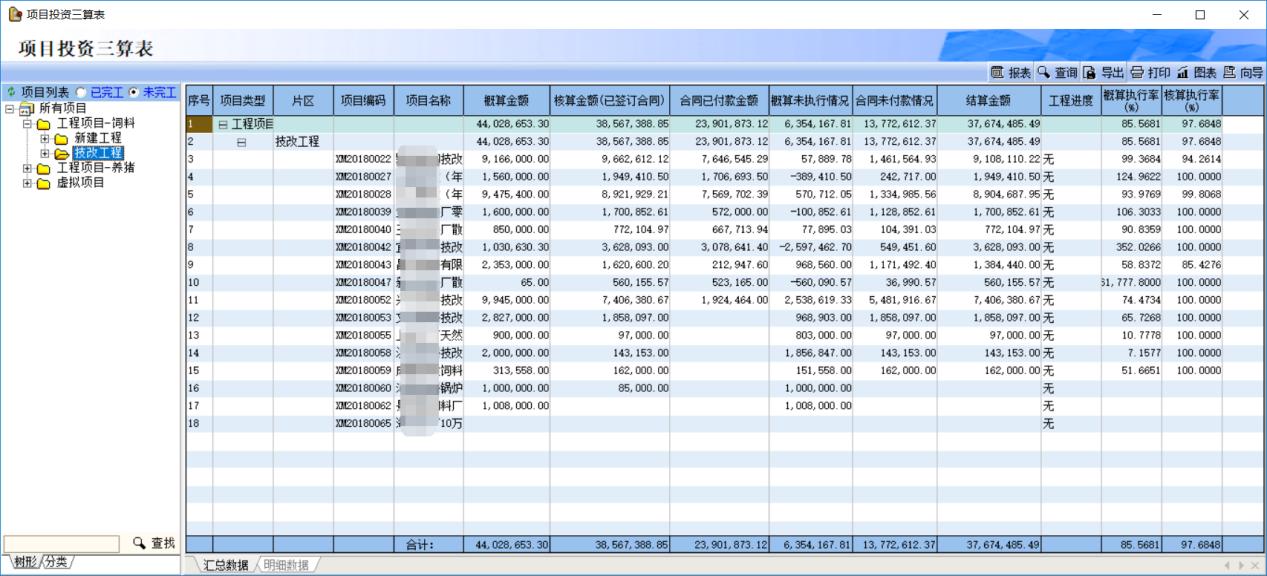Click the 查询 query magnifier button
This screenshot has width=1267, height=576.
1057,73
